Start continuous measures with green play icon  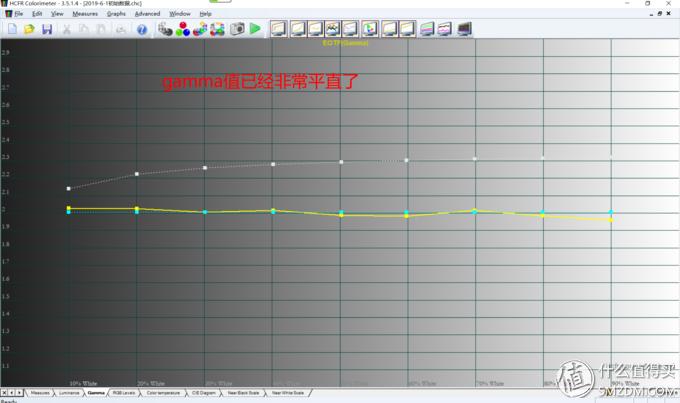pos(255,29)
